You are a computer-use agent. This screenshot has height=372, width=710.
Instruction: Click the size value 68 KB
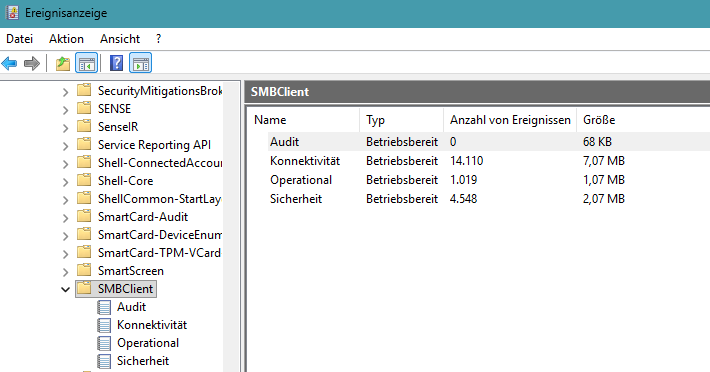[x=597, y=142]
